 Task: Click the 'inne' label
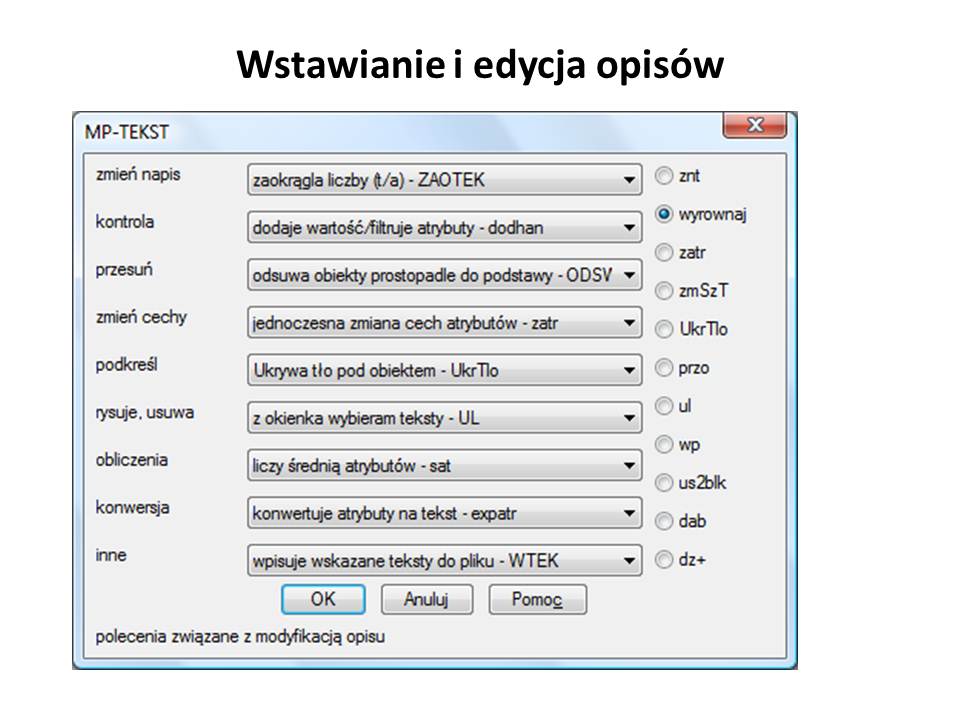coord(111,555)
